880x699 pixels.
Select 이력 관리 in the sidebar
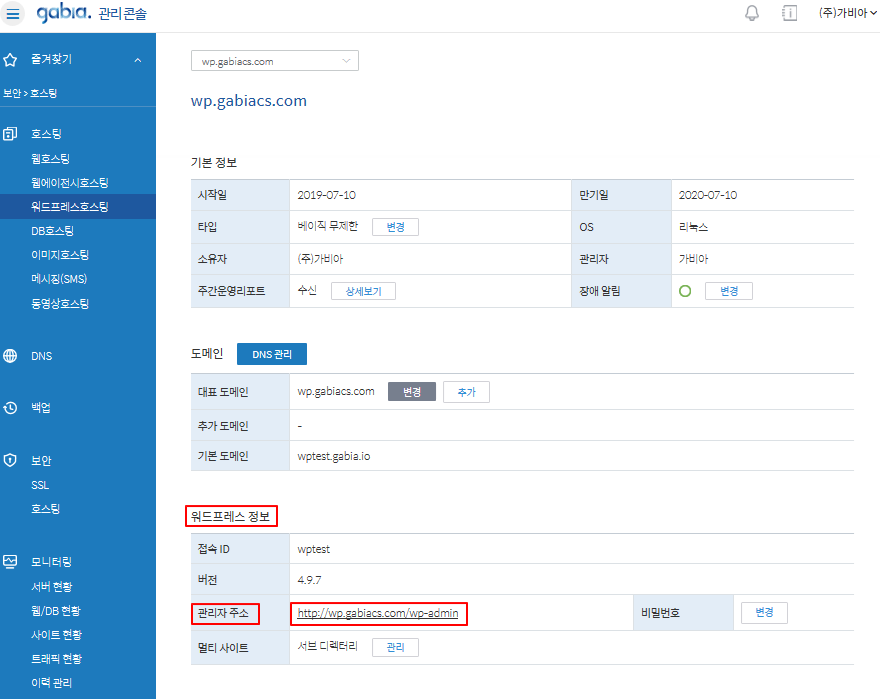pyautogui.click(x=52, y=683)
